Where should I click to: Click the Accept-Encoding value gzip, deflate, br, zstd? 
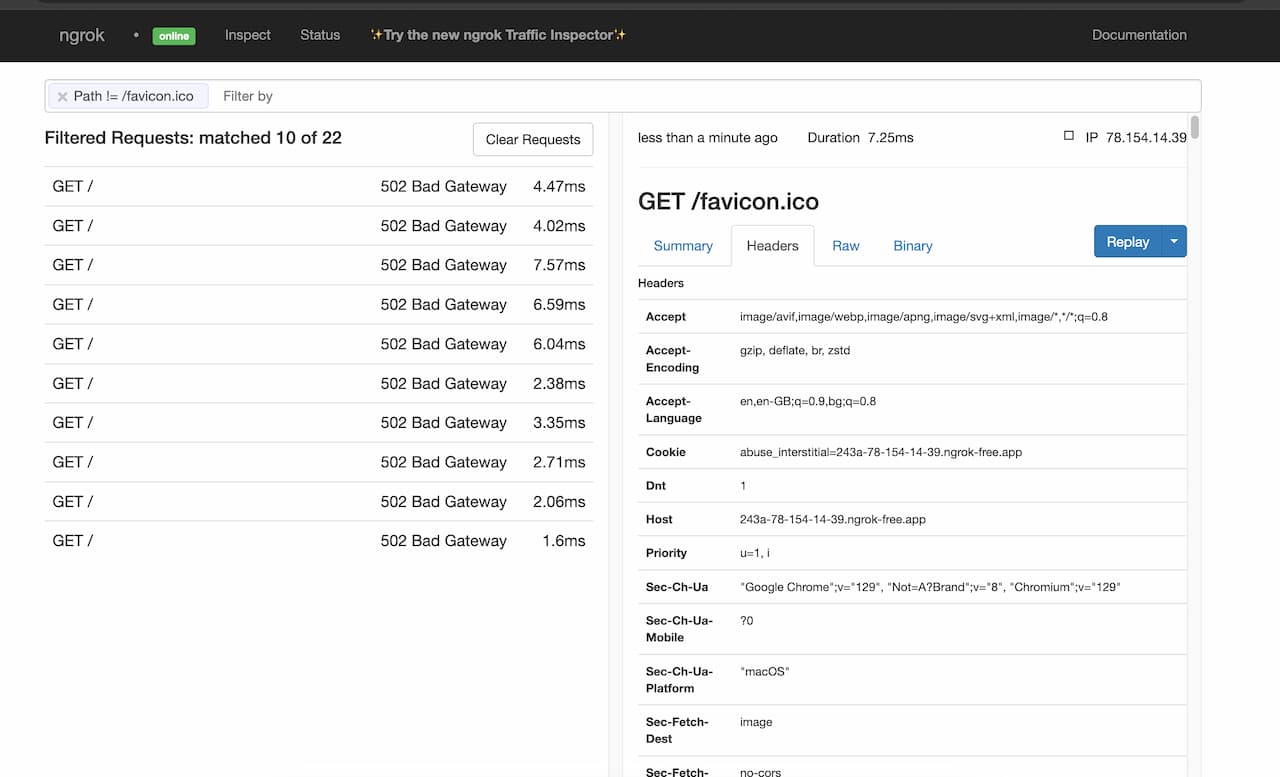point(795,350)
